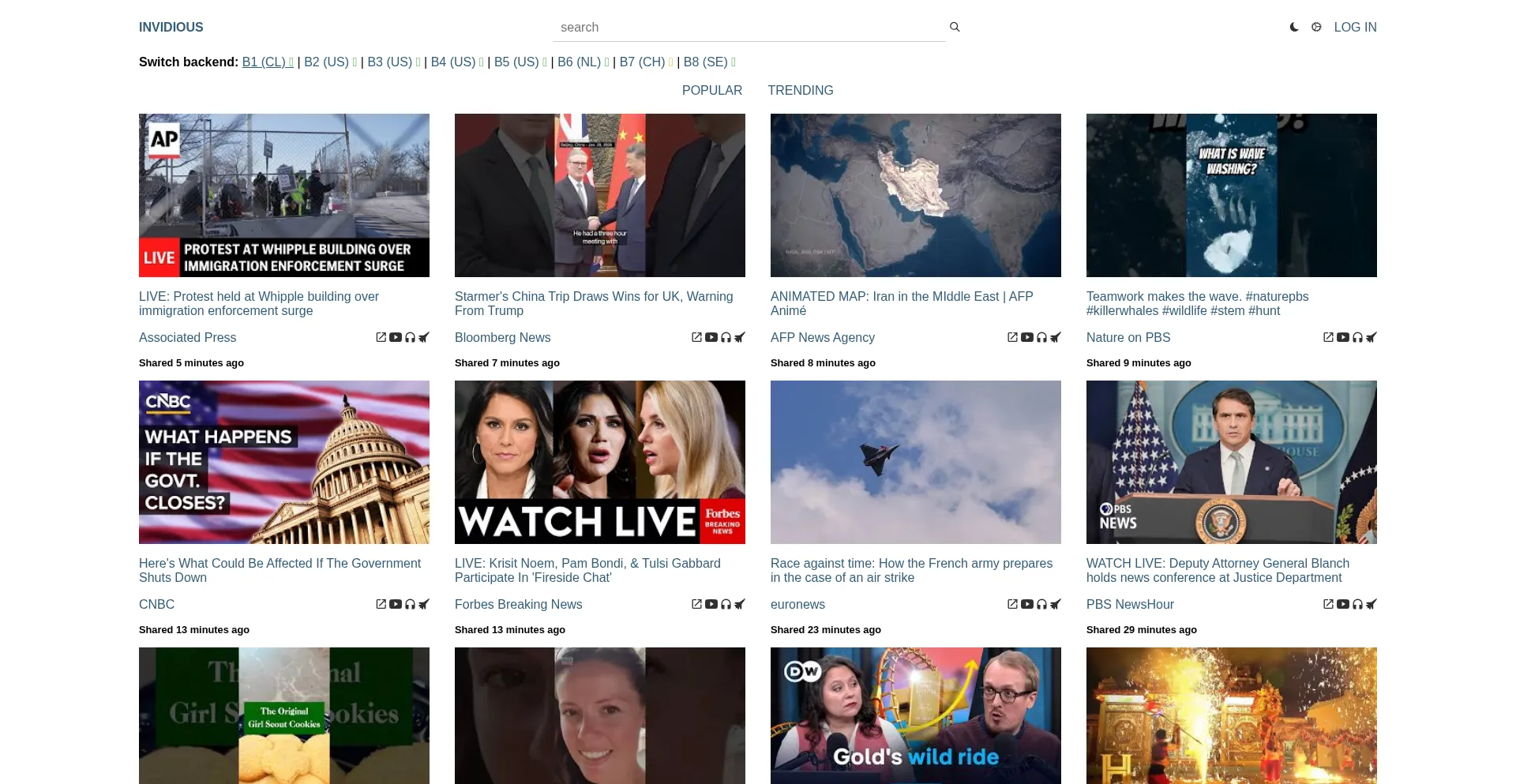The image size is (1516, 784).
Task: Click the external-link icon for Bloomberg News video
Action: [x=697, y=337]
